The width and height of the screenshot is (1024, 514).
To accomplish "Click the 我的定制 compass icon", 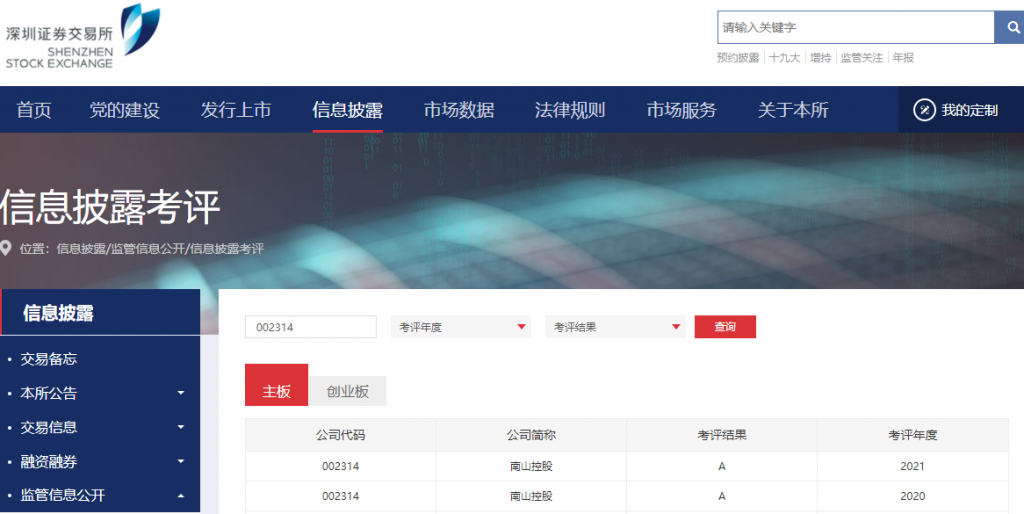I will 924,110.
